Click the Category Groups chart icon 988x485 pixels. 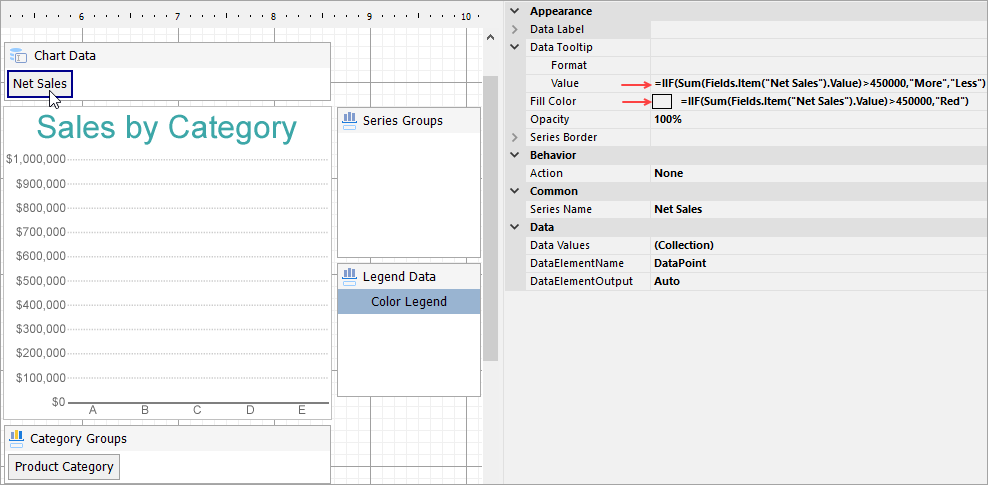click(x=16, y=438)
